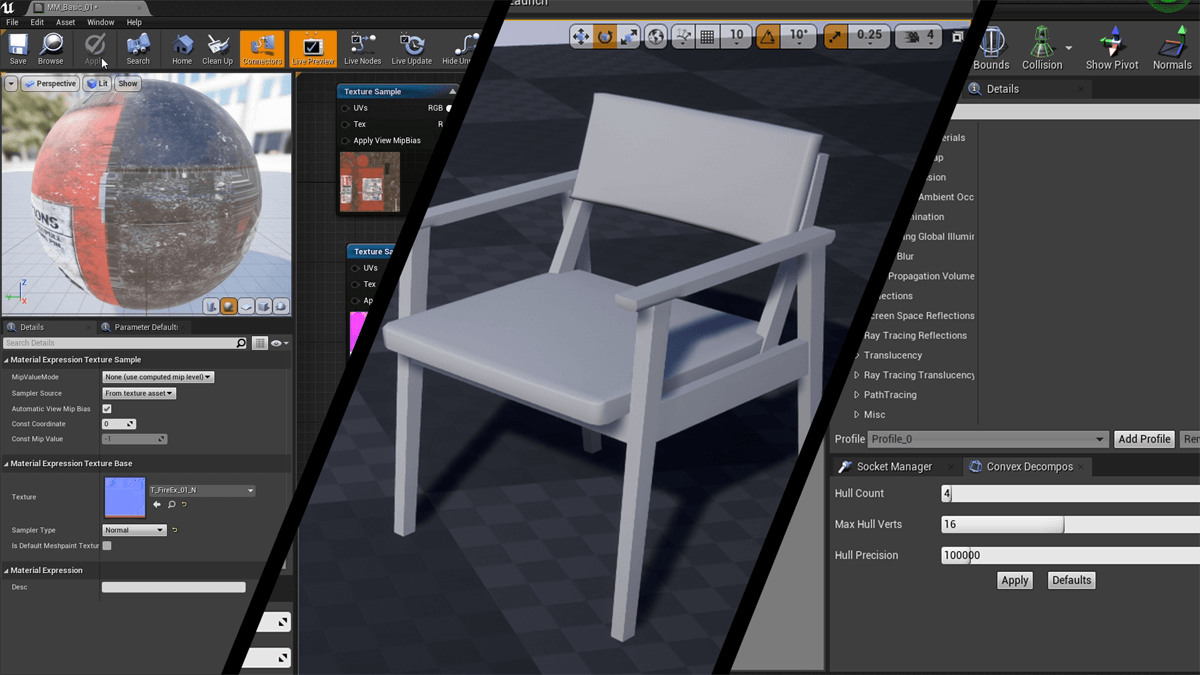Click the Search icon in the toolbar

[x=138, y=46]
